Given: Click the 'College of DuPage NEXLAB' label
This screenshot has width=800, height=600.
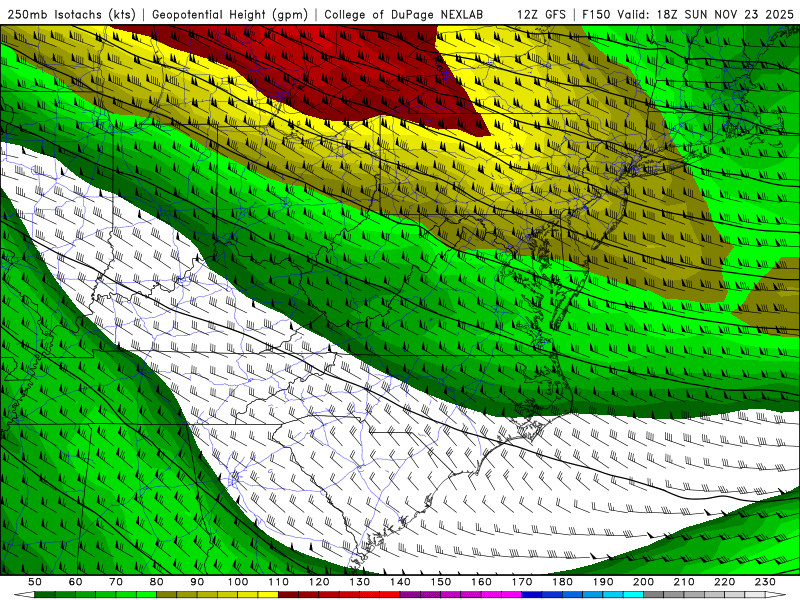Looking at the screenshot, I should 403,14.
